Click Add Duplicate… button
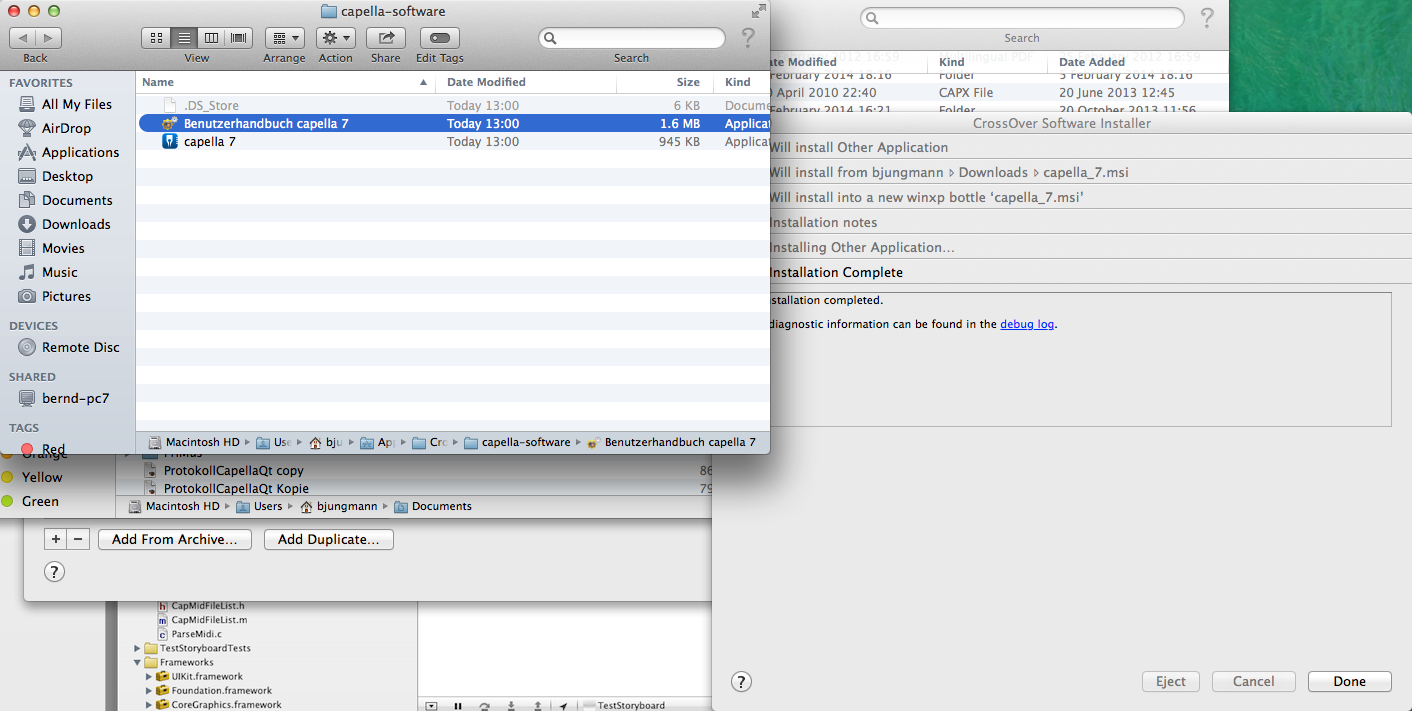Viewport: 1412px width, 711px height. click(x=329, y=539)
